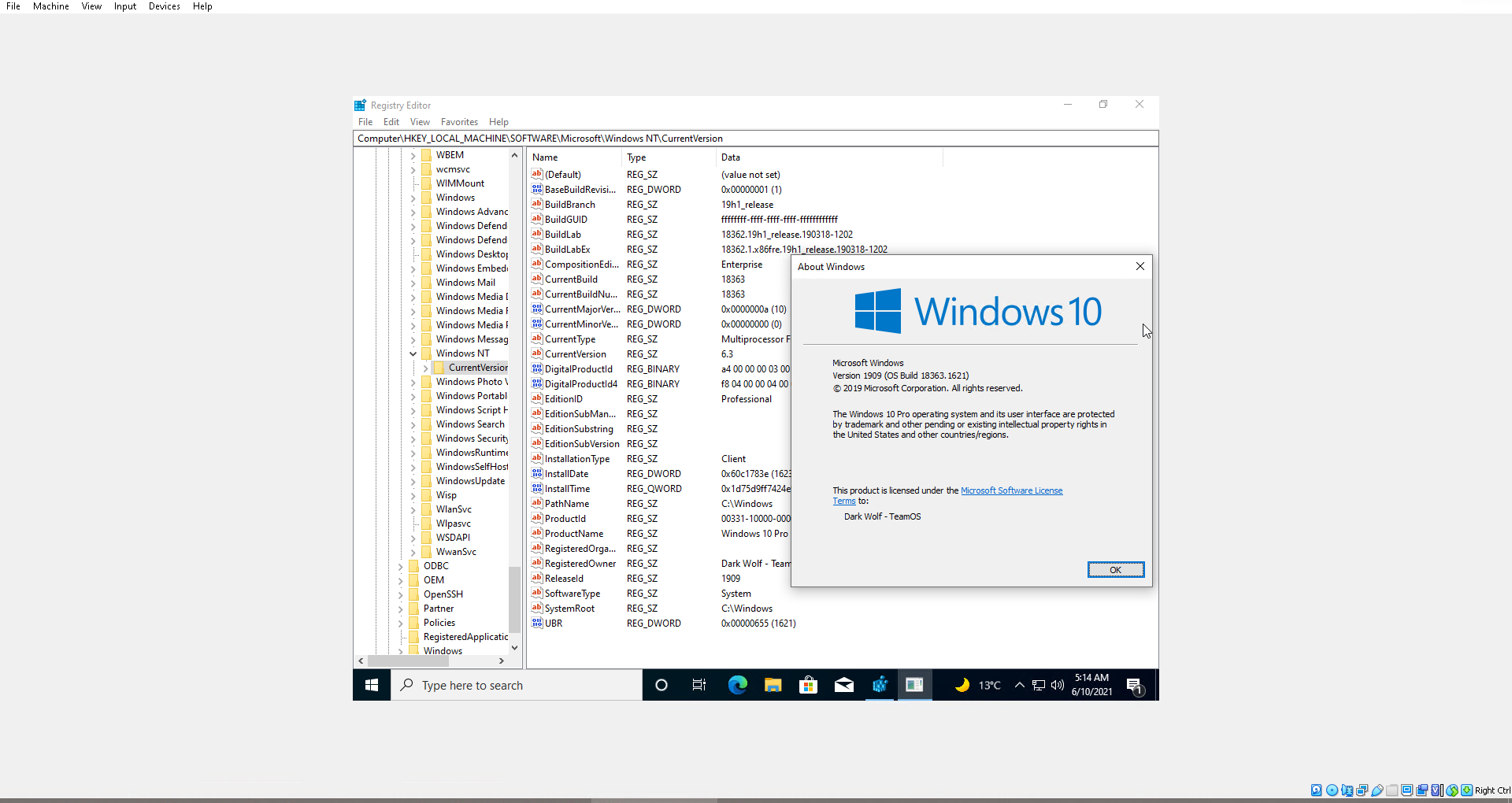Show hidden system tray icons
The width and height of the screenshot is (1512, 803).
(1019, 685)
